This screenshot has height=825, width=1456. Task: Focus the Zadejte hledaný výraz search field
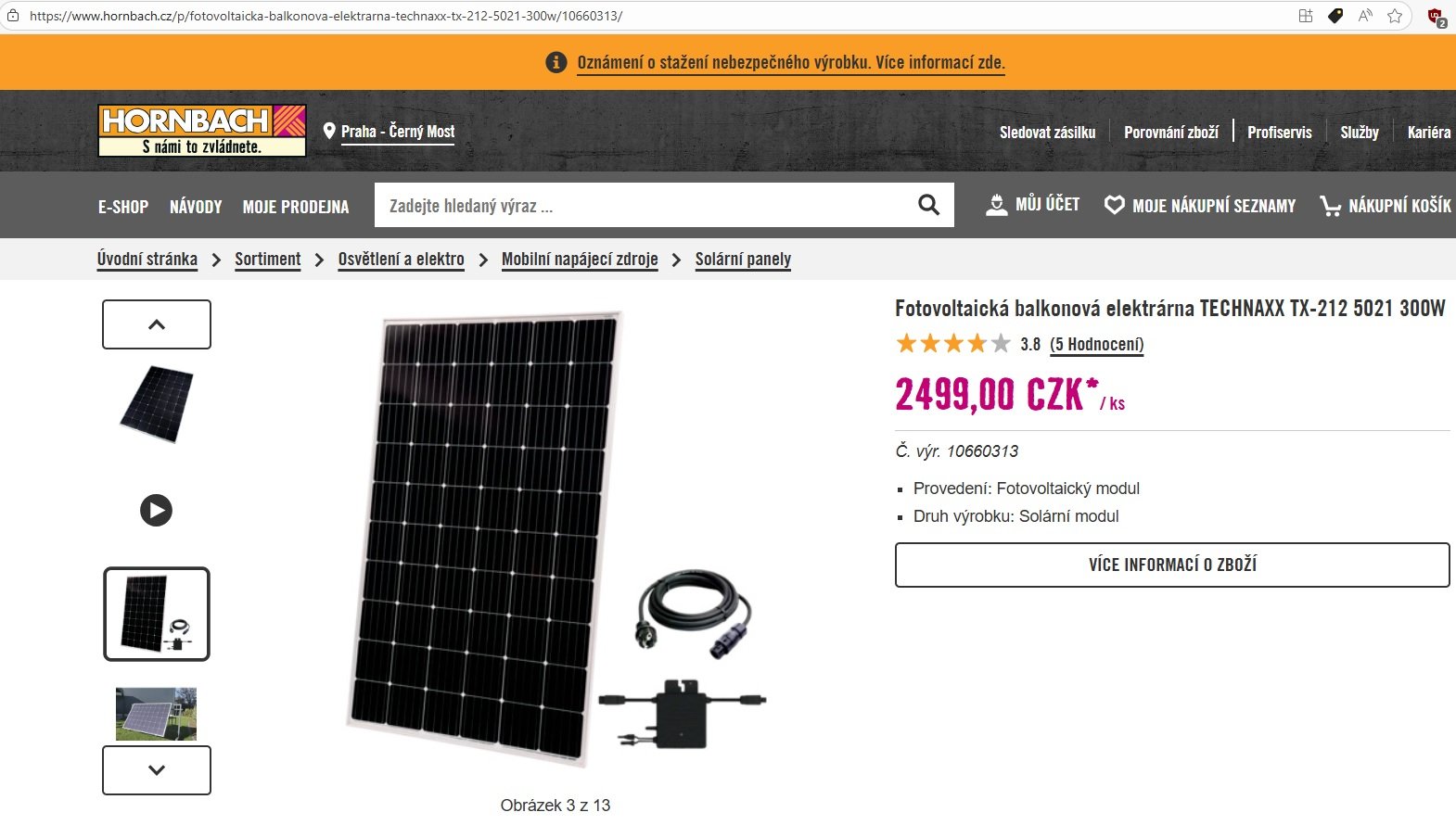point(640,205)
